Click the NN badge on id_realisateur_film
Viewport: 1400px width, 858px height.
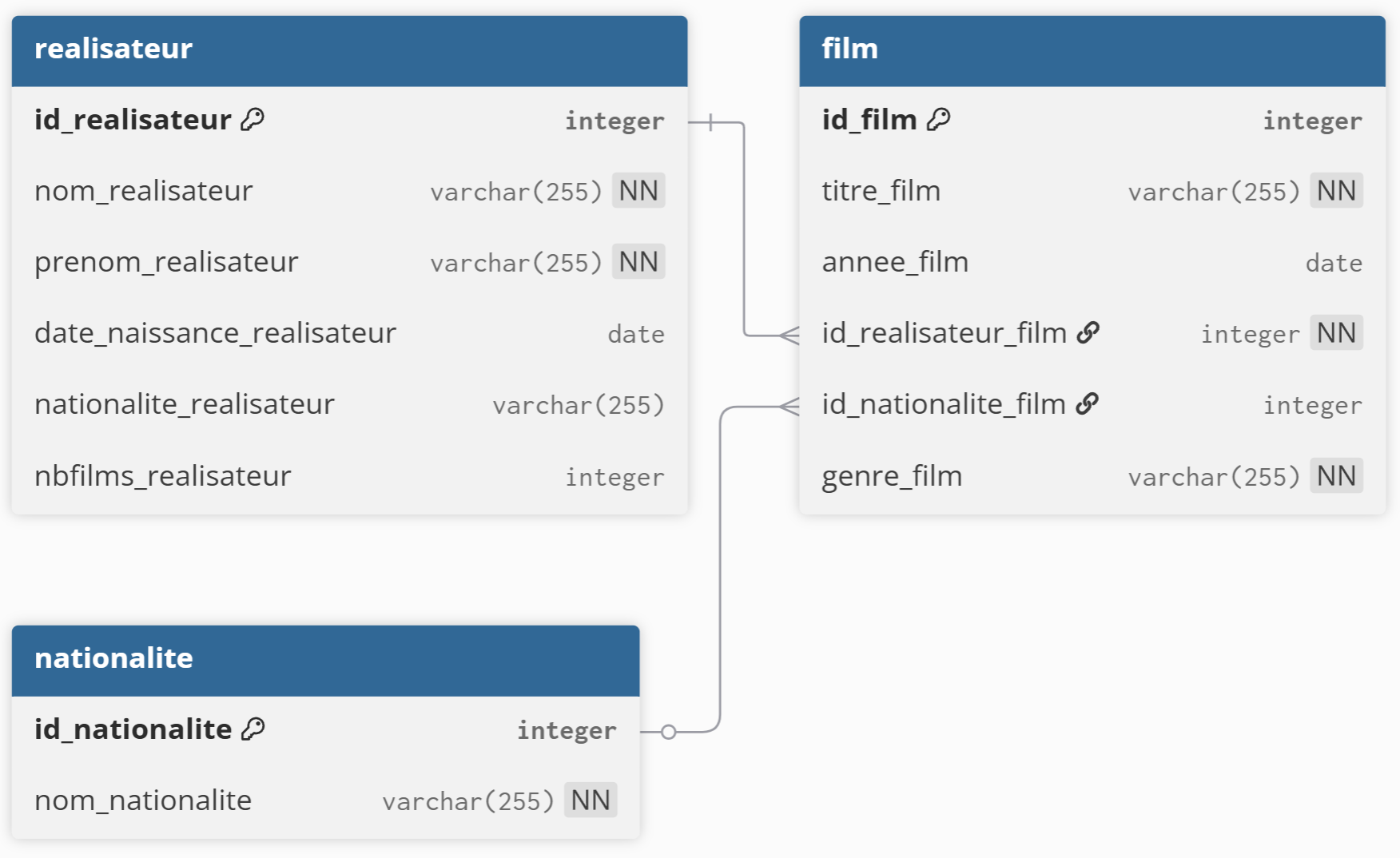1336,333
